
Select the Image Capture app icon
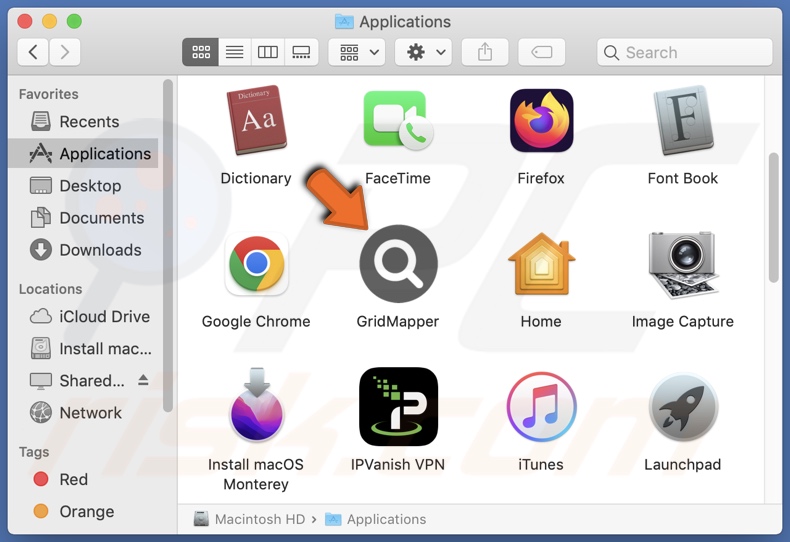(683, 264)
